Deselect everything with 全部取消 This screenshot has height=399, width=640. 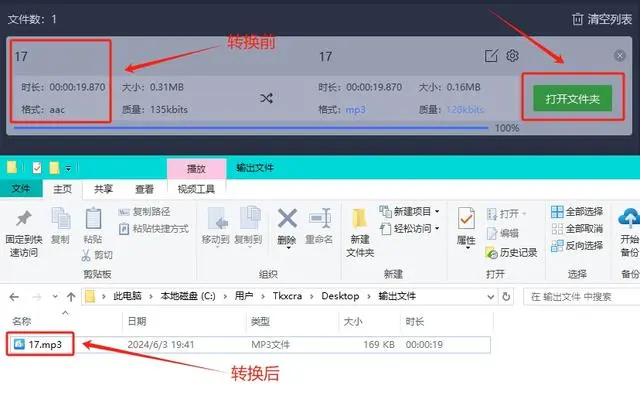pyautogui.click(x=577, y=228)
